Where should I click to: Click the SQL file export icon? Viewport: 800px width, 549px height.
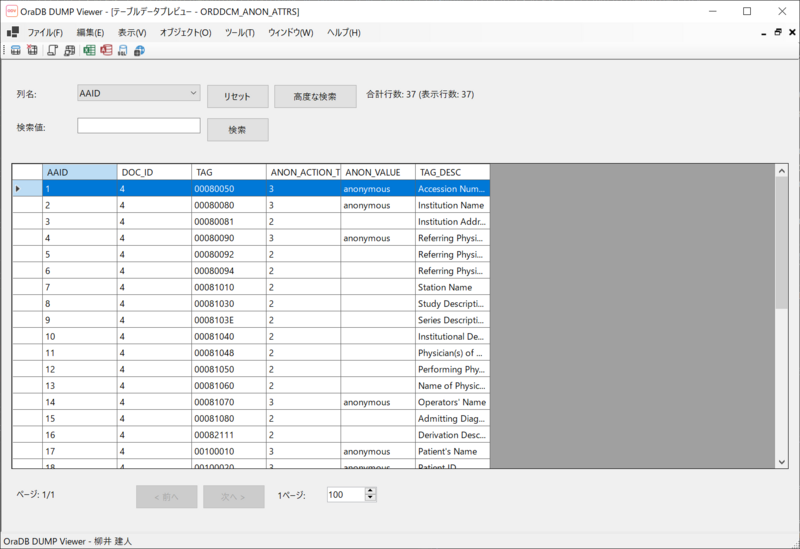[x=122, y=50]
